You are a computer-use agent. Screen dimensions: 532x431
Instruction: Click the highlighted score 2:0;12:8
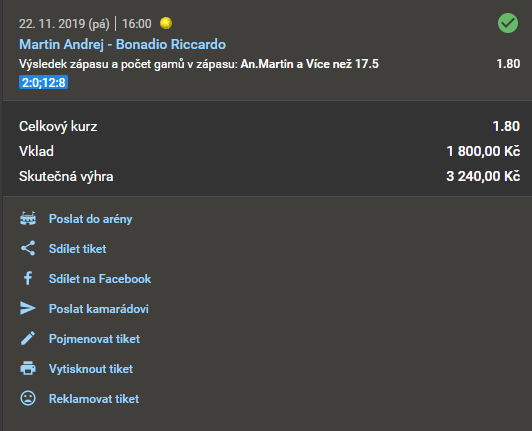pos(43,82)
